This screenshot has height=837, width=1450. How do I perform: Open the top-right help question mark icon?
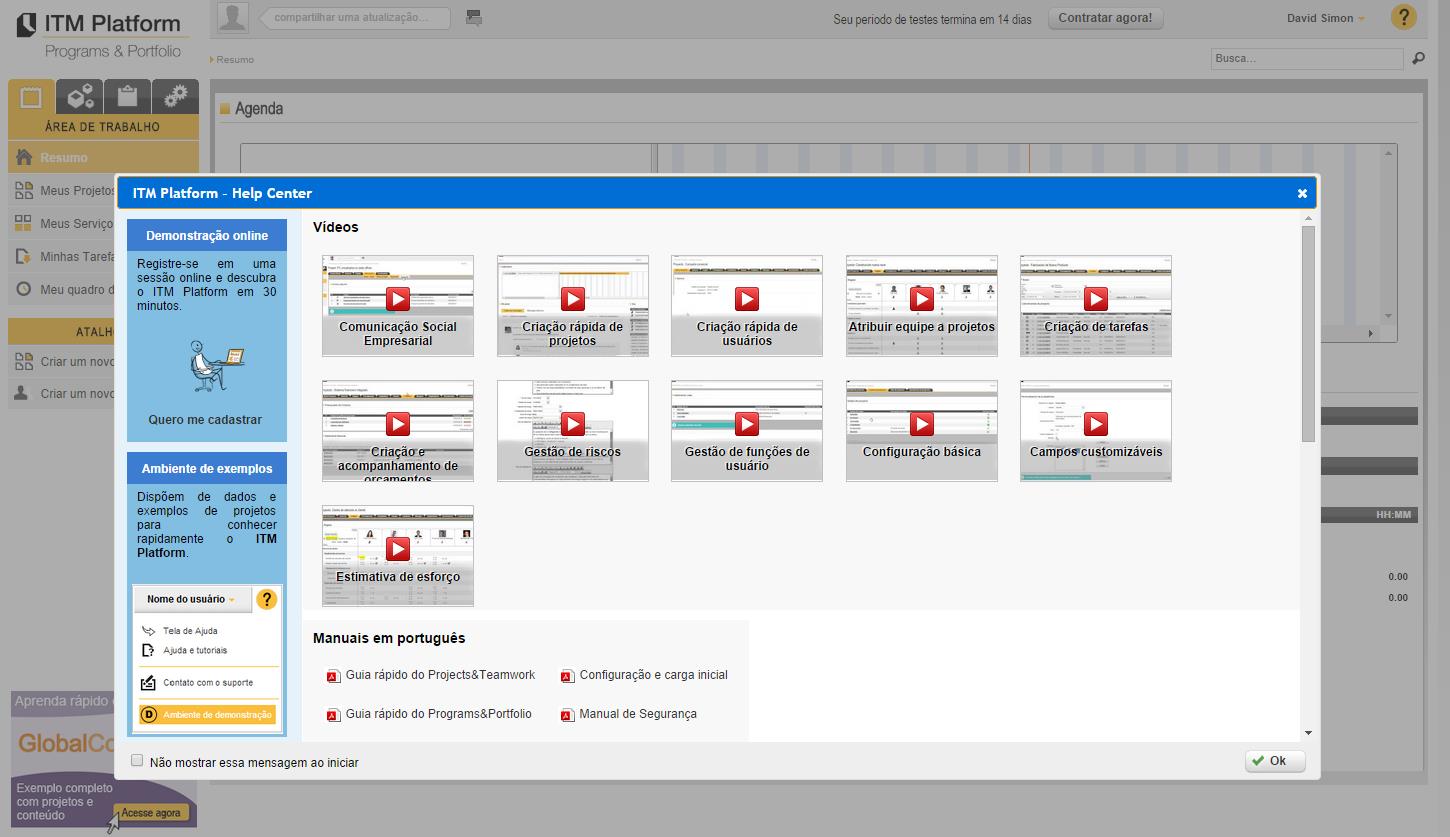(x=1403, y=17)
